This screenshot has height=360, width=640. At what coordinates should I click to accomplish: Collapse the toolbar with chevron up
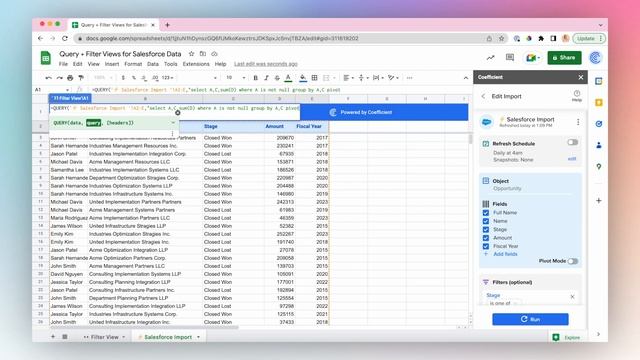466,78
